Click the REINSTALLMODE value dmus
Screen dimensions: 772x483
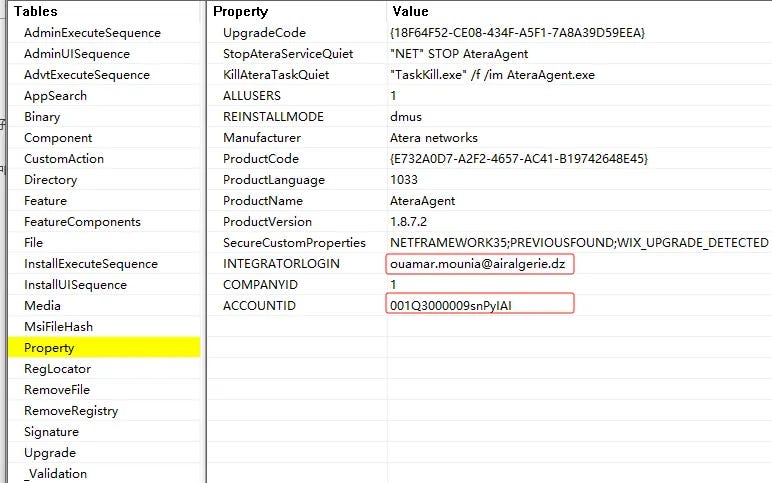pos(406,117)
